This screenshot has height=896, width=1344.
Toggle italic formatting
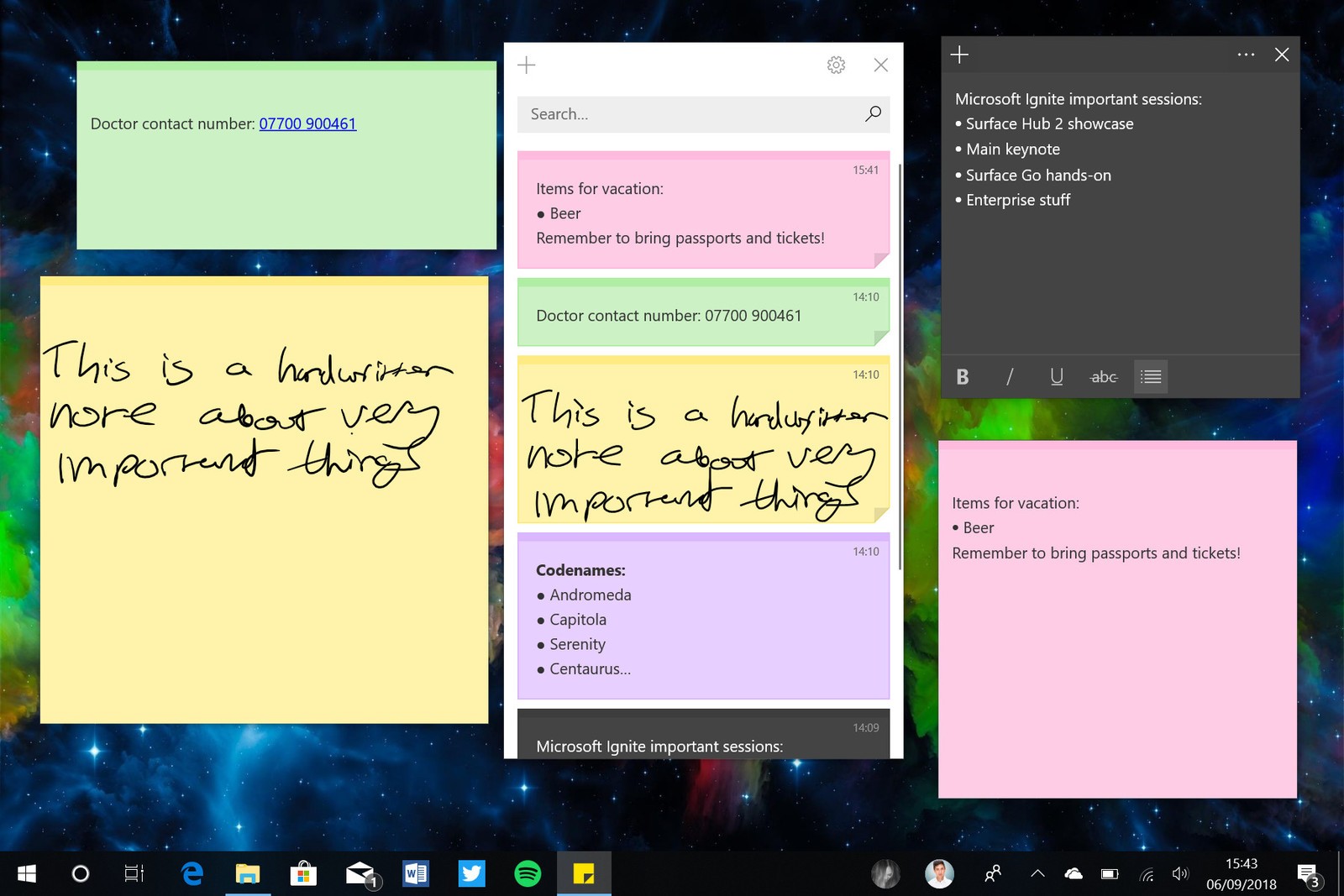(1010, 377)
